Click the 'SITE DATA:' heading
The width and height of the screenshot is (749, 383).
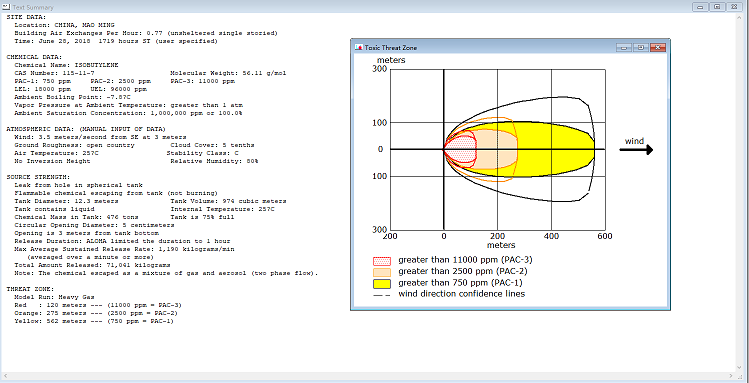pyautogui.click(x=26, y=17)
